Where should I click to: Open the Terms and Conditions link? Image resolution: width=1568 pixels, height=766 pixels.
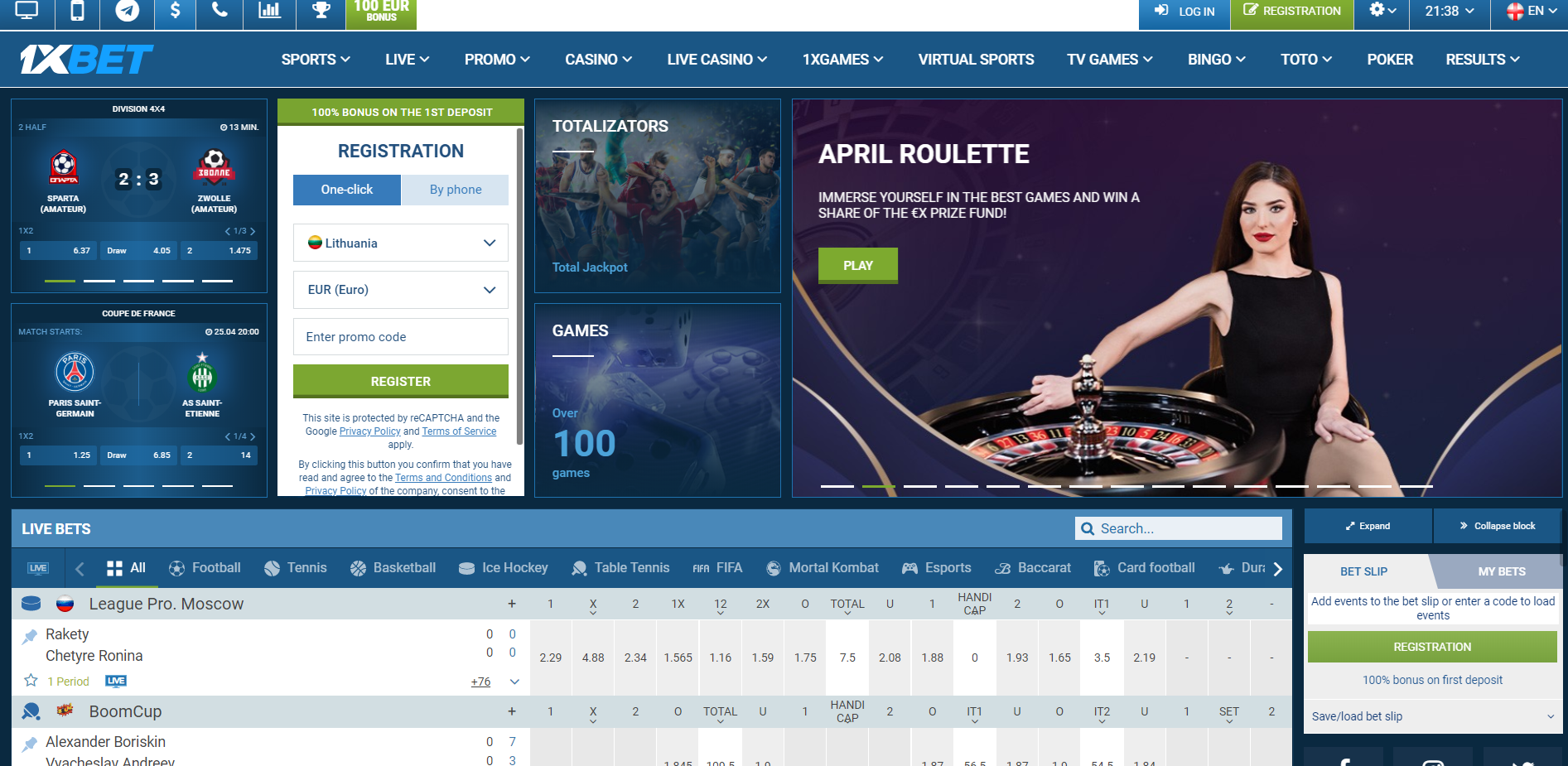(443, 478)
